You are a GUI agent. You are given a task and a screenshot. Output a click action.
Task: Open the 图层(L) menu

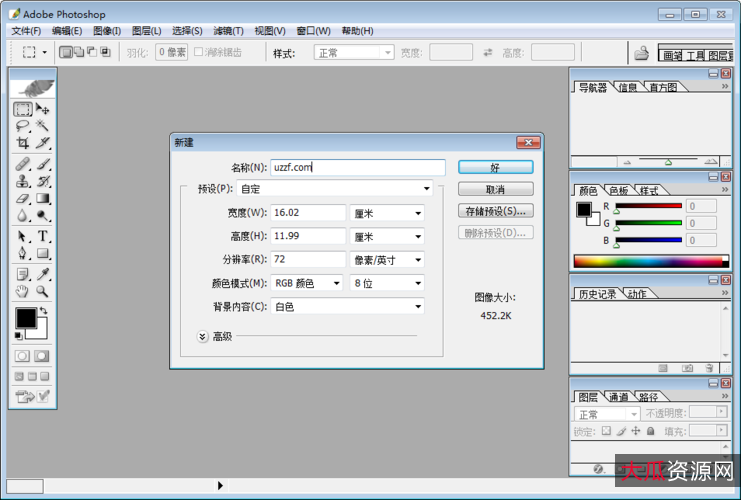coord(146,31)
